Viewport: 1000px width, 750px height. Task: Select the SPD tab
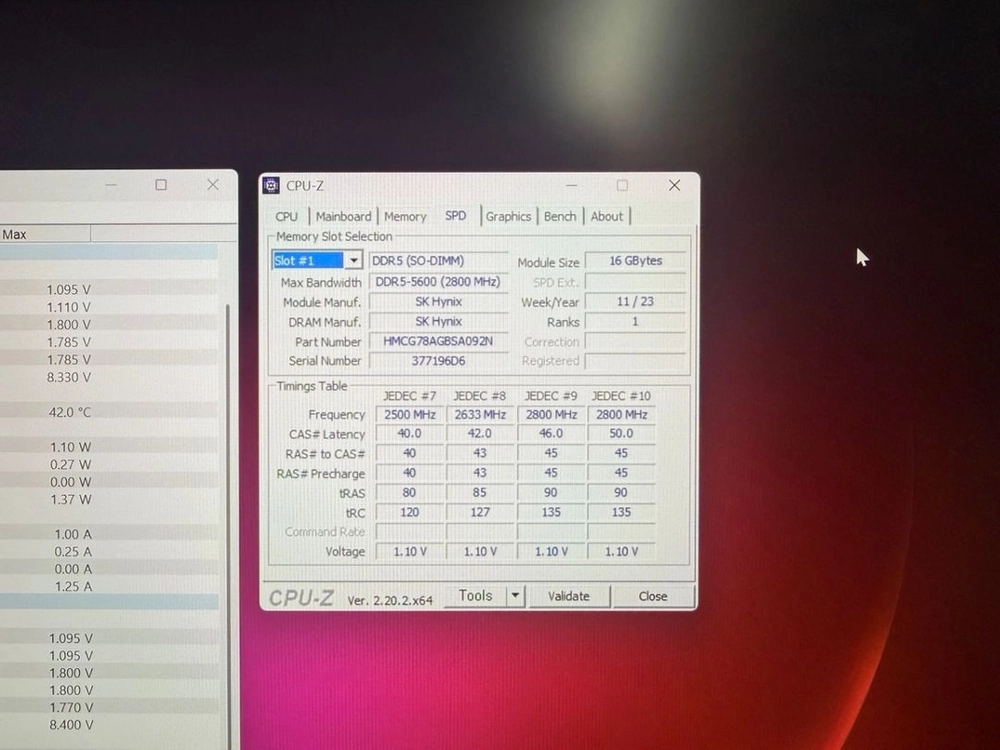(455, 216)
